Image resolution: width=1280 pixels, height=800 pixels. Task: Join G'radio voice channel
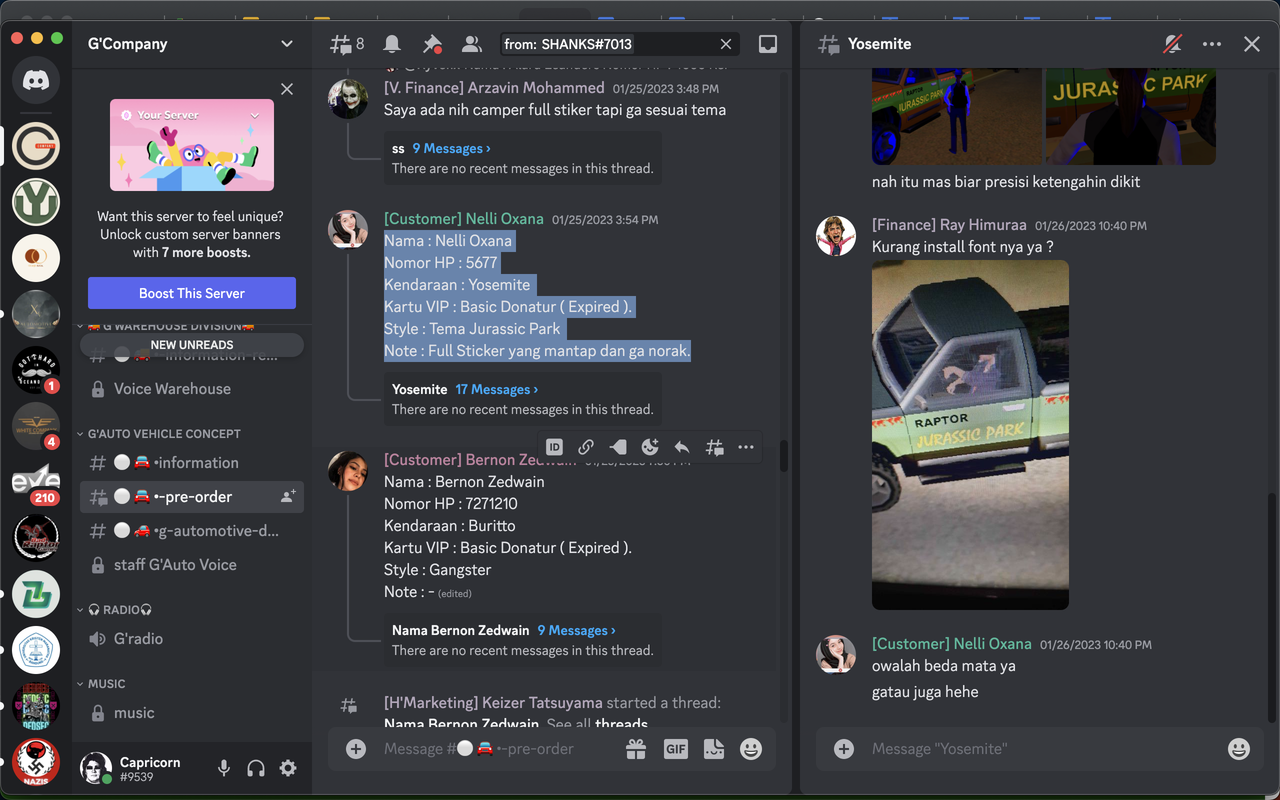192,639
